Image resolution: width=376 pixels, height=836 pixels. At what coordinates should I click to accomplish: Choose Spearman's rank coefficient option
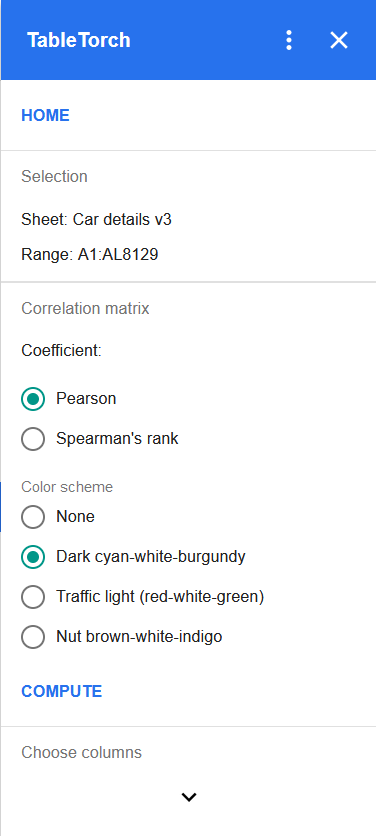(33, 439)
